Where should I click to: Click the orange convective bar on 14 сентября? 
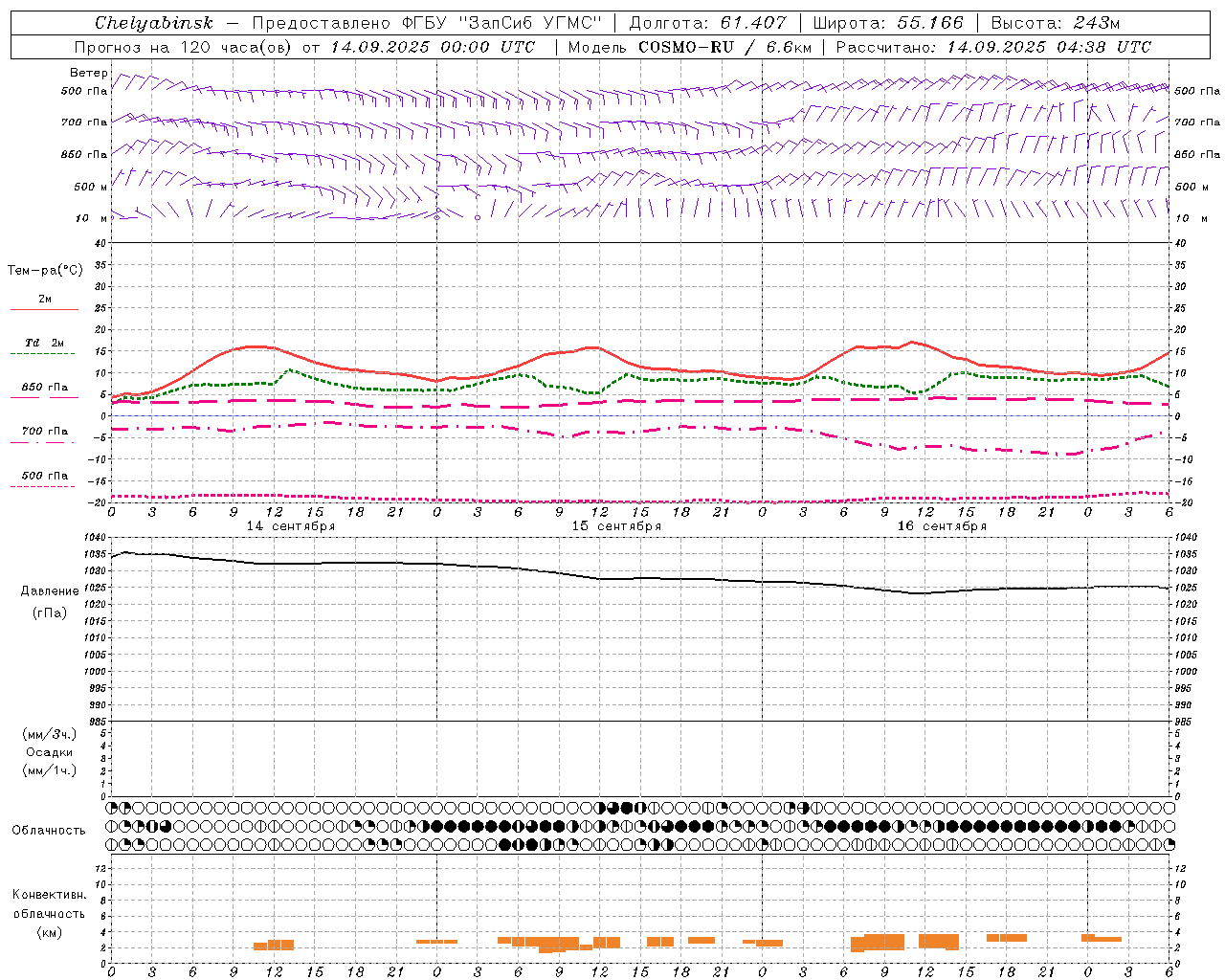[274, 945]
